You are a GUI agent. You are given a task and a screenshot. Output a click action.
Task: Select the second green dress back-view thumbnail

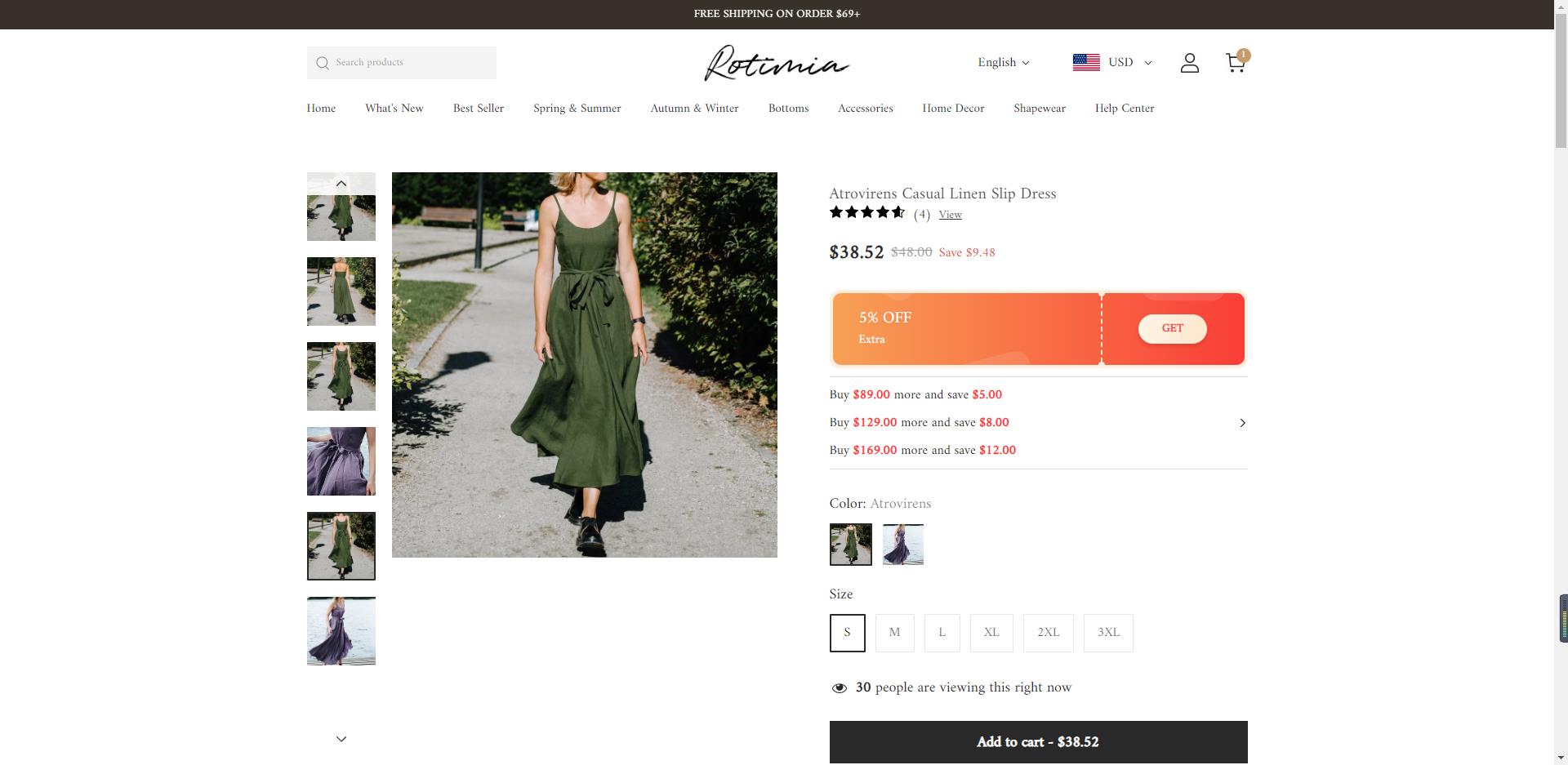(x=341, y=291)
